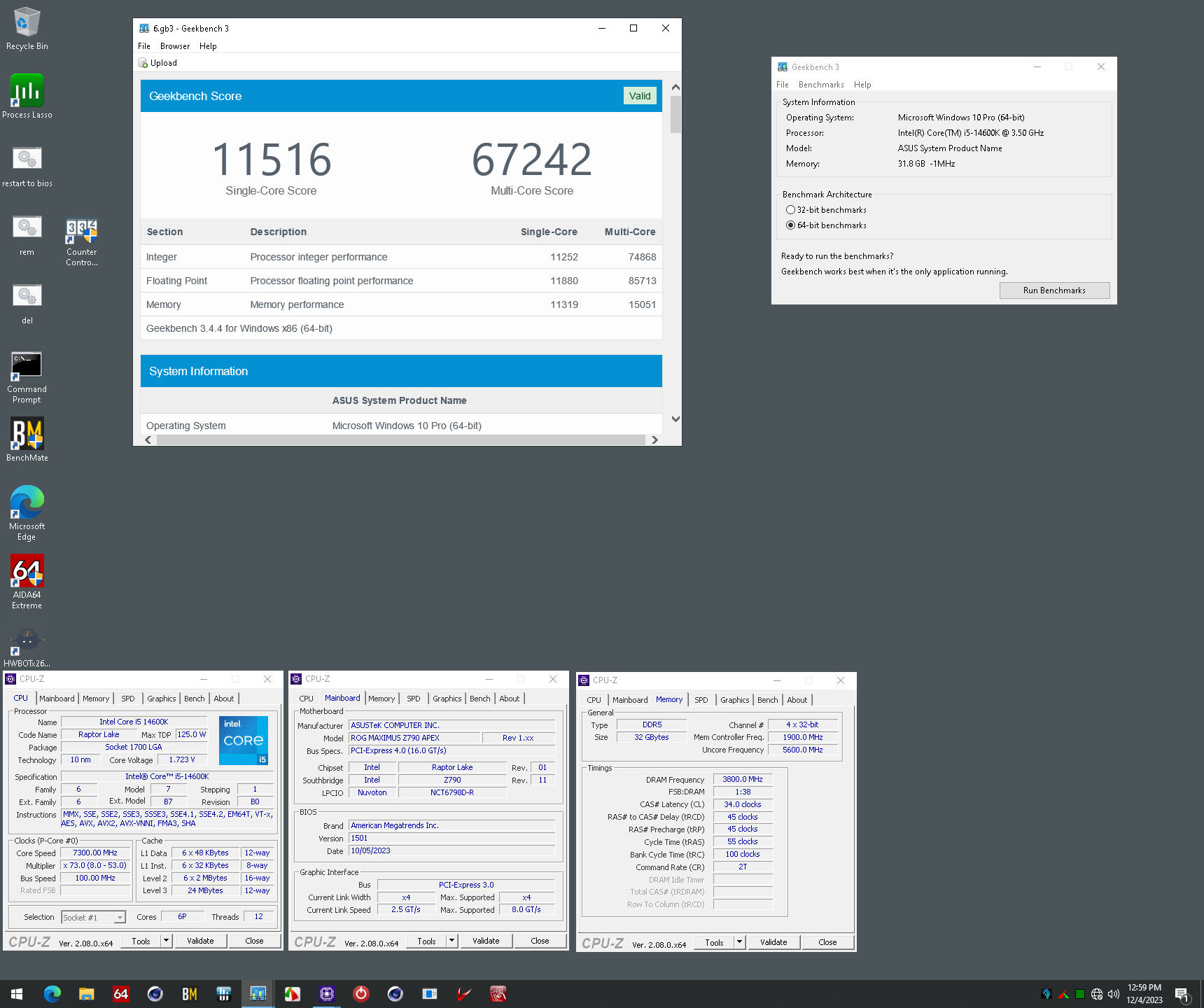
Task: Switch to SPD tab in first CPU-Z
Action: point(128,699)
